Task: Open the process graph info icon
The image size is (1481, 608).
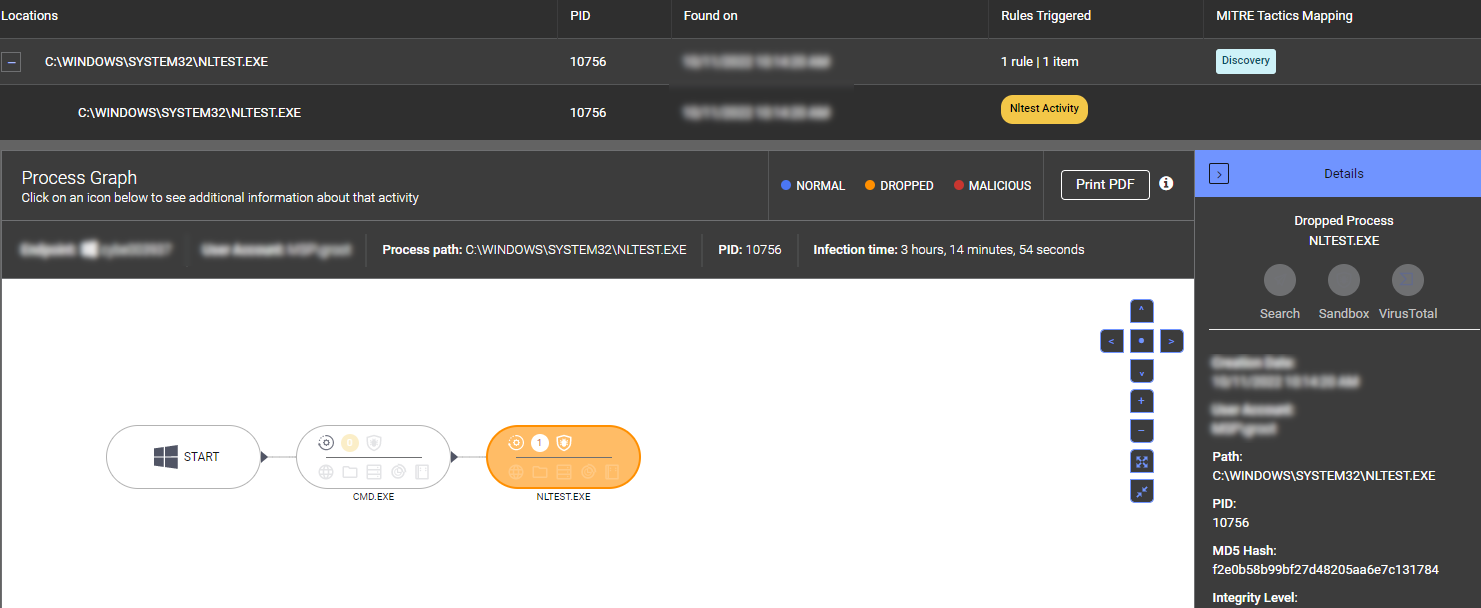Action: pos(1166,184)
